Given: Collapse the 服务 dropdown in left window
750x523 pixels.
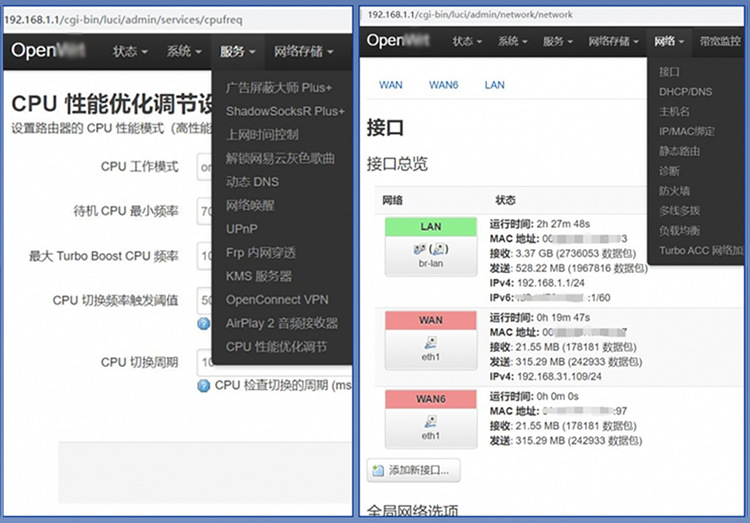Looking at the screenshot, I should tap(238, 51).
